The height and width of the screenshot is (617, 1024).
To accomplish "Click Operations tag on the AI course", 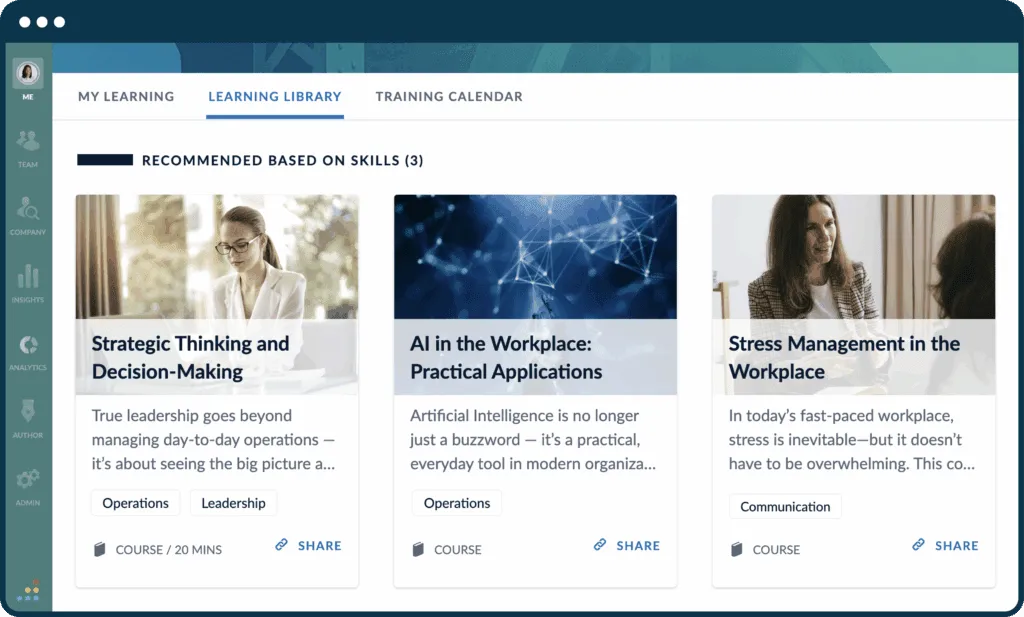I will click(457, 503).
